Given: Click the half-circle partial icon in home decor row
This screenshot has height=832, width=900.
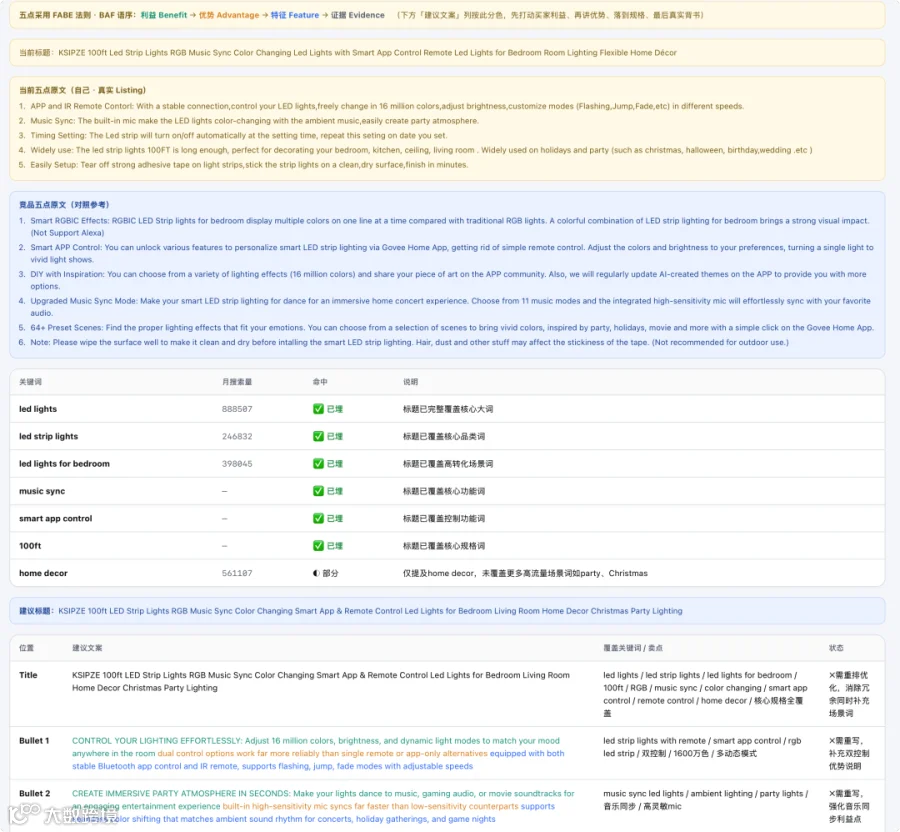Looking at the screenshot, I should click(x=316, y=573).
